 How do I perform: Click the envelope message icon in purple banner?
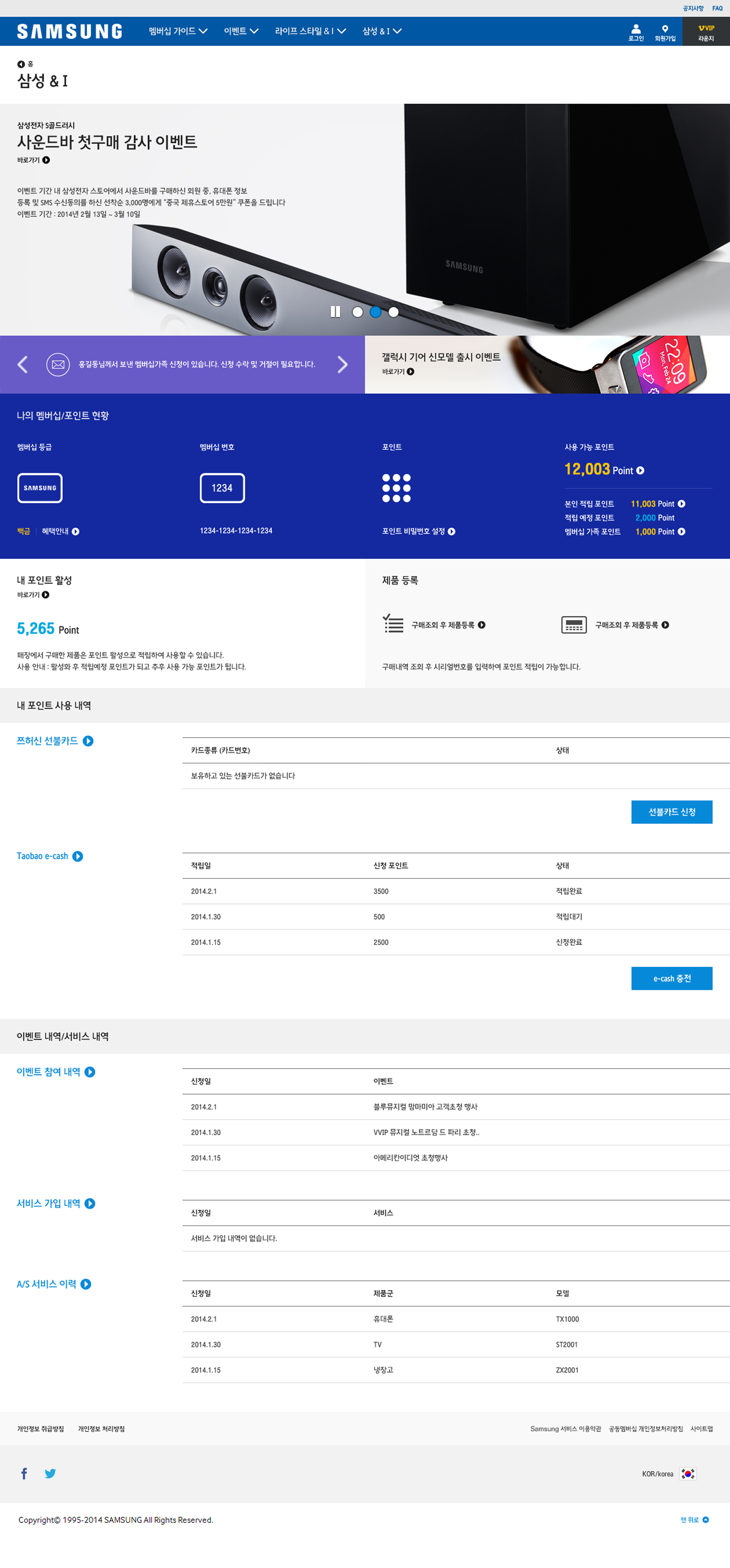click(58, 365)
